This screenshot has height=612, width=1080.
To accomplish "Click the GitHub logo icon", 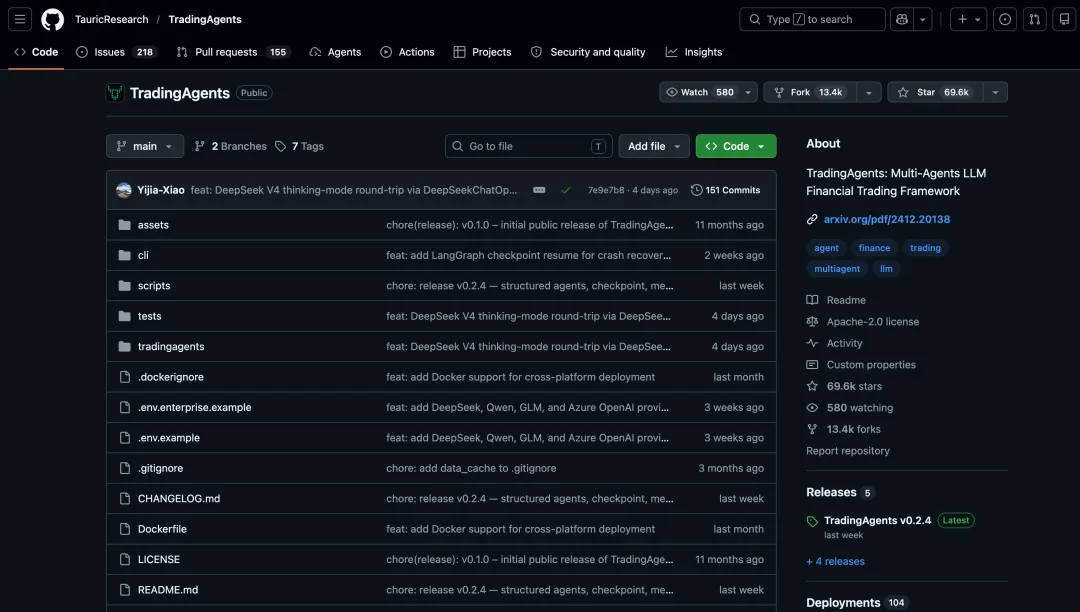I will [x=52, y=19].
